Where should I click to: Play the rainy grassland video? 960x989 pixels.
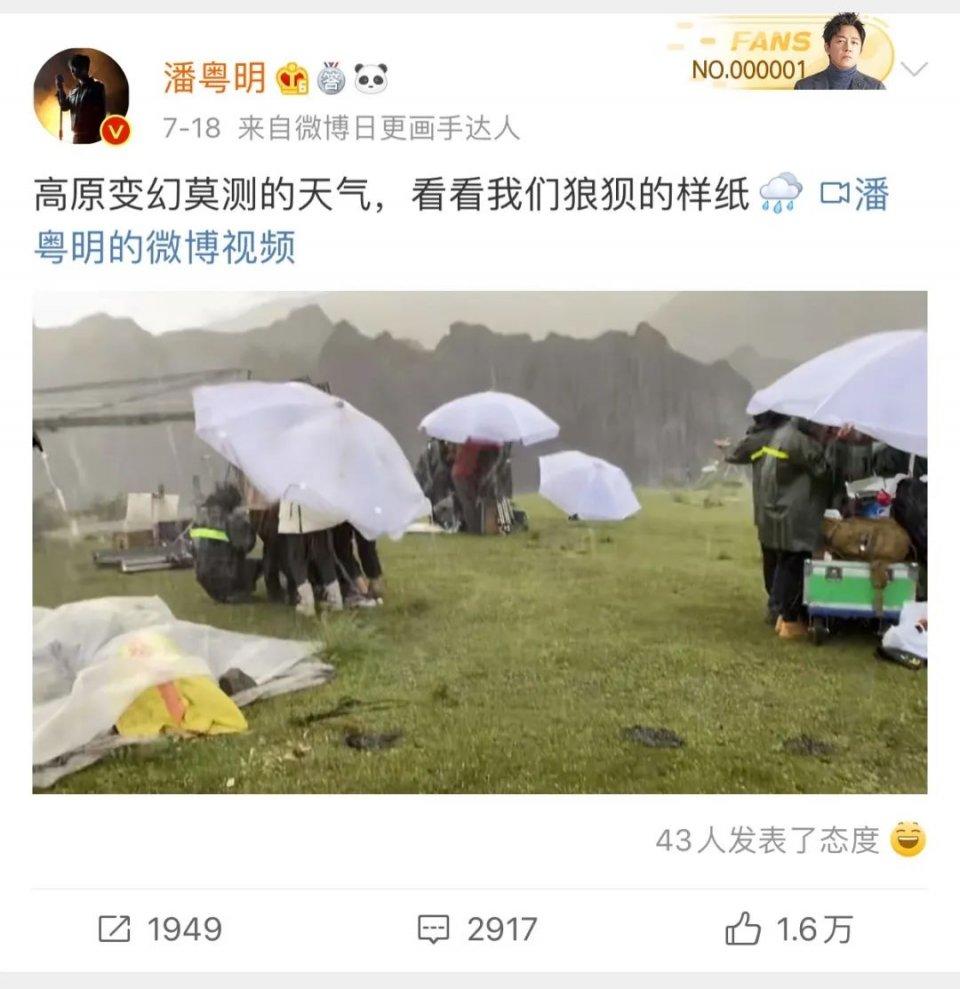coord(480,542)
